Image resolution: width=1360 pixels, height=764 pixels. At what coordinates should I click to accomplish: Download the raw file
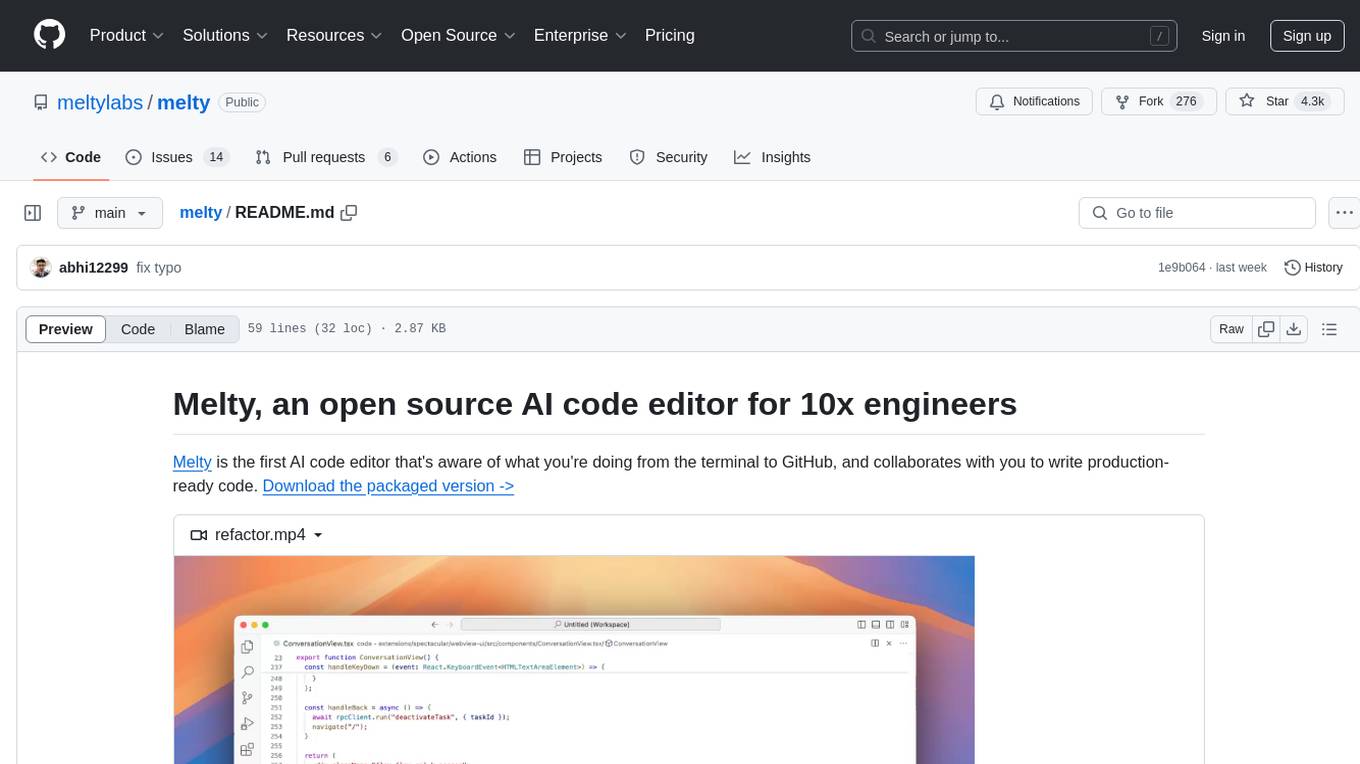(x=1294, y=329)
